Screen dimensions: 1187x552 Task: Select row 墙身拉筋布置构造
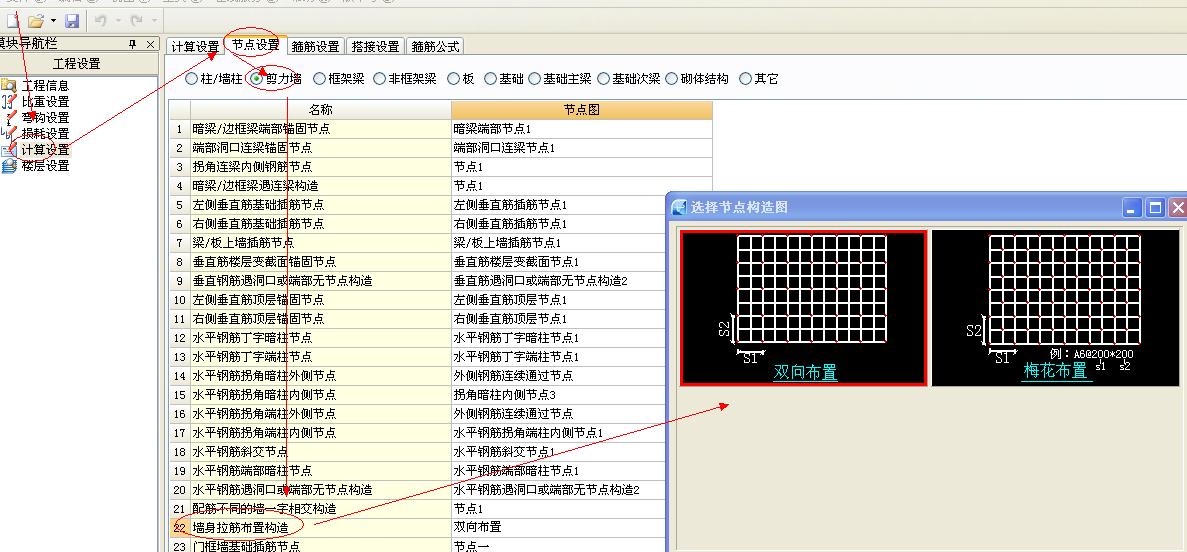(321, 527)
